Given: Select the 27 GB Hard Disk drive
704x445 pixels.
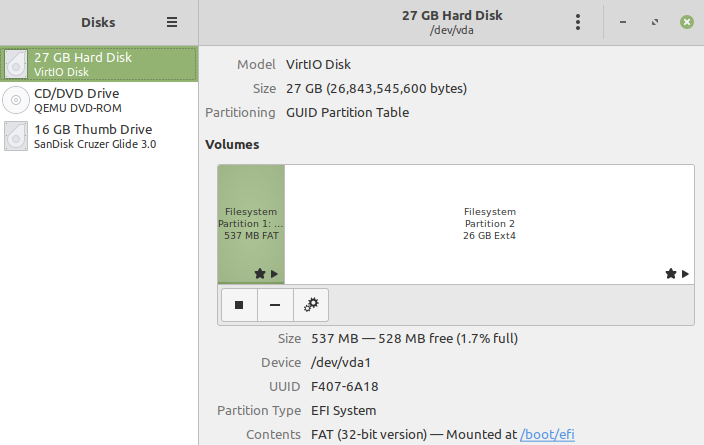Looking at the screenshot, I should click(x=99, y=64).
